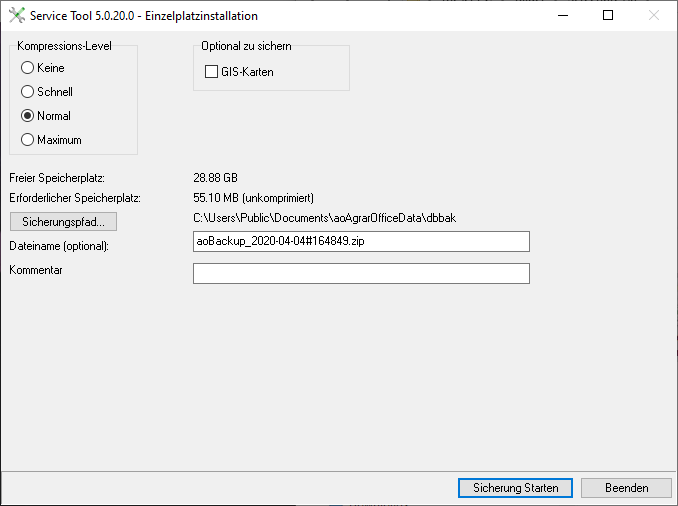Click the window title Service Tool 5.0.20.0 - Einzelplatzinstallation
The width and height of the screenshot is (678, 506).
144,16
